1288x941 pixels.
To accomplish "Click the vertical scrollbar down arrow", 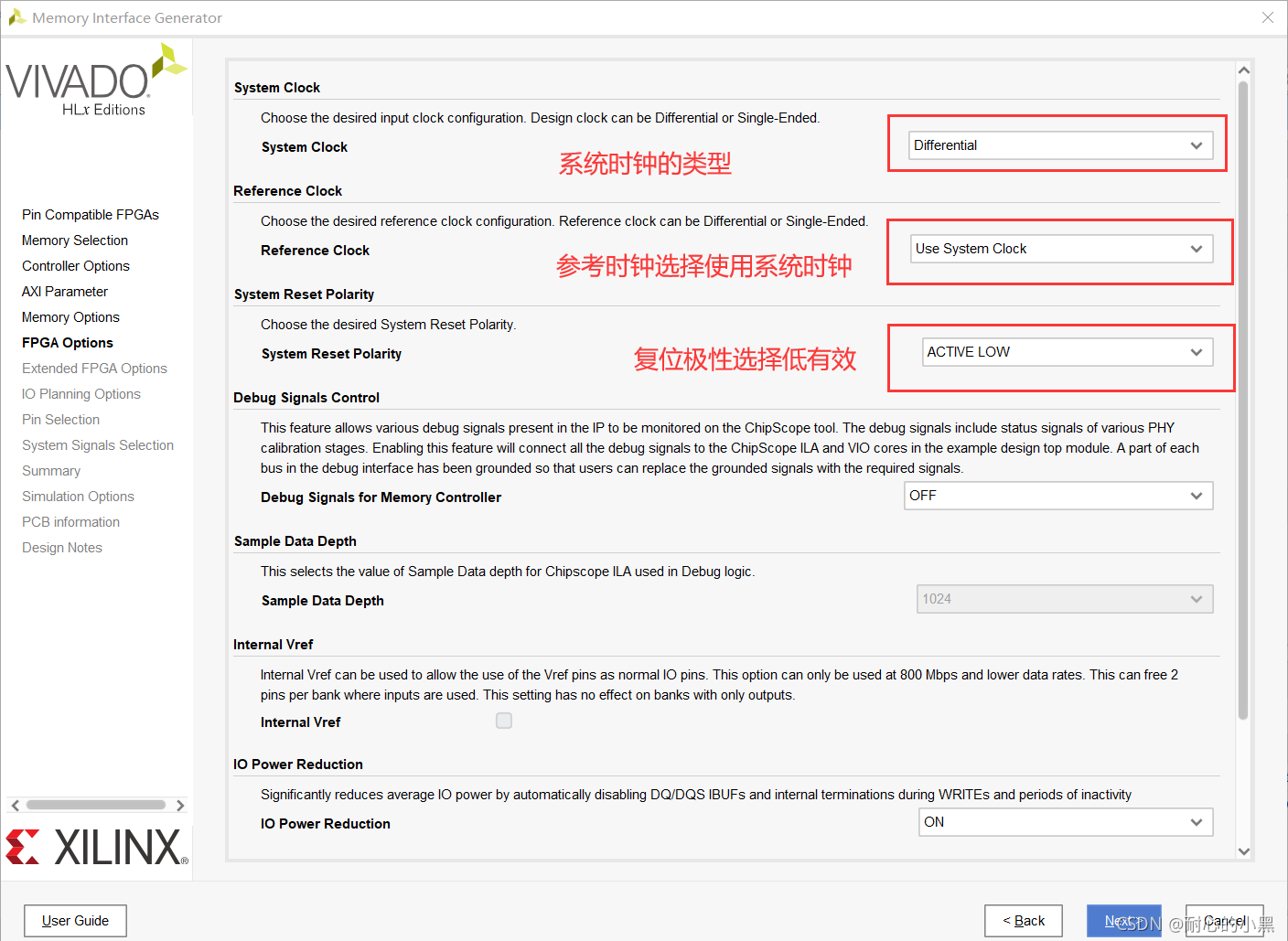I will click(x=1243, y=851).
